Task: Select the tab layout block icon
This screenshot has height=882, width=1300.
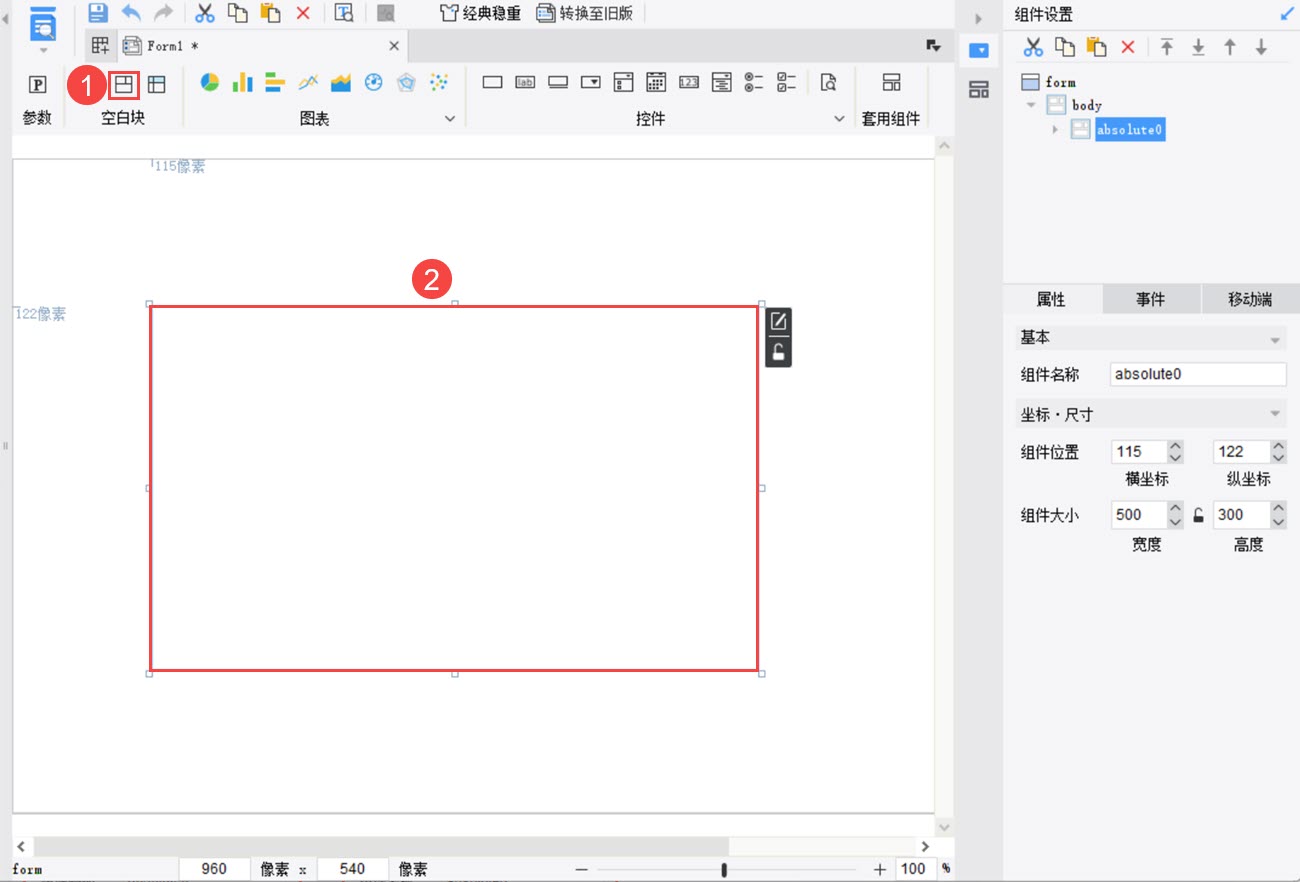Action: point(157,84)
